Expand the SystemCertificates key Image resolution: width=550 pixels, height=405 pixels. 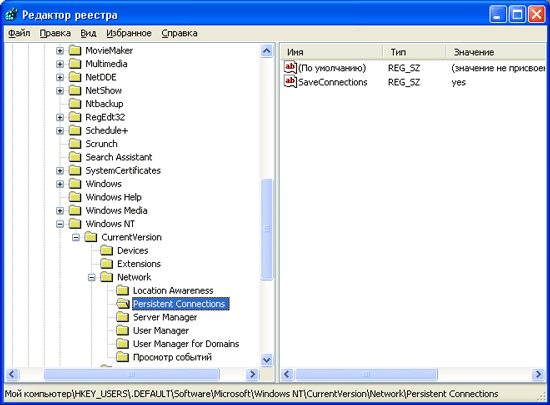(60, 171)
